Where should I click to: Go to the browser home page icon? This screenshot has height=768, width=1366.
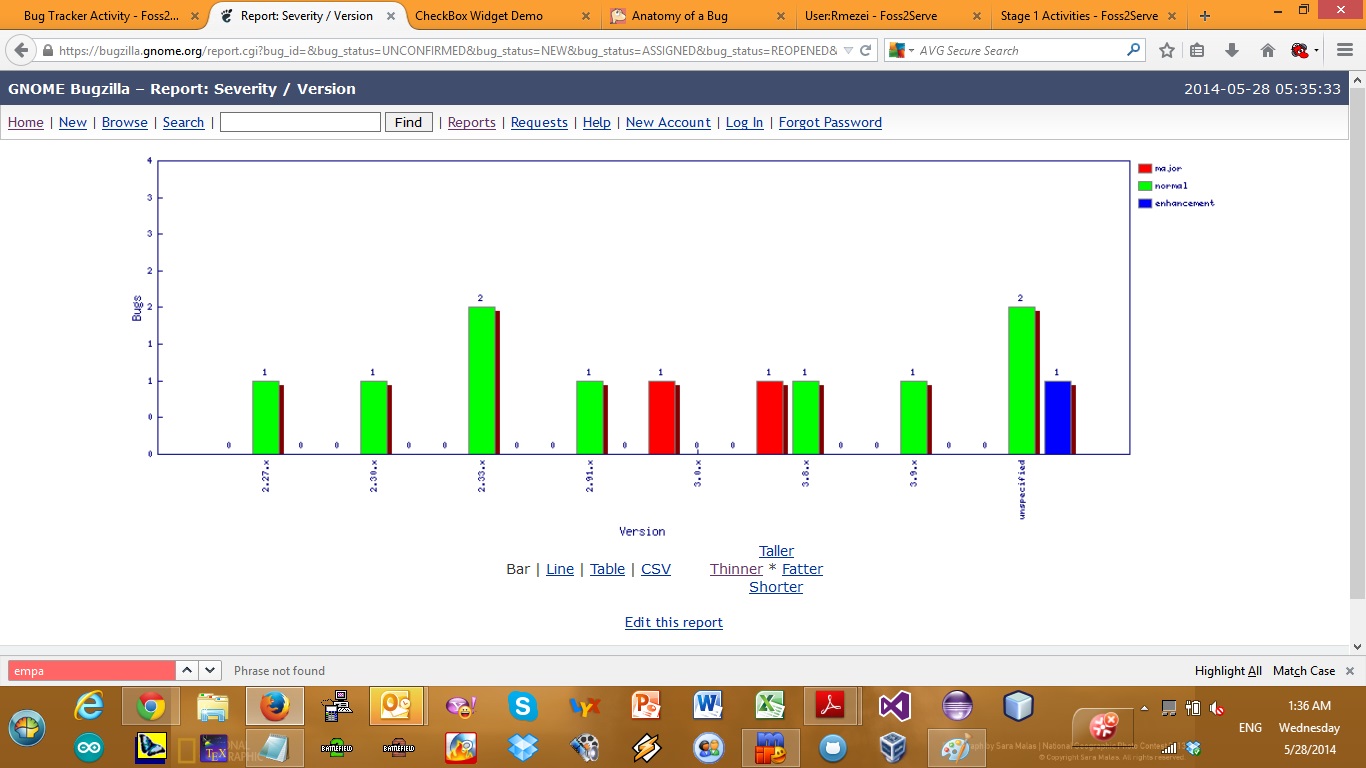pyautogui.click(x=1267, y=50)
